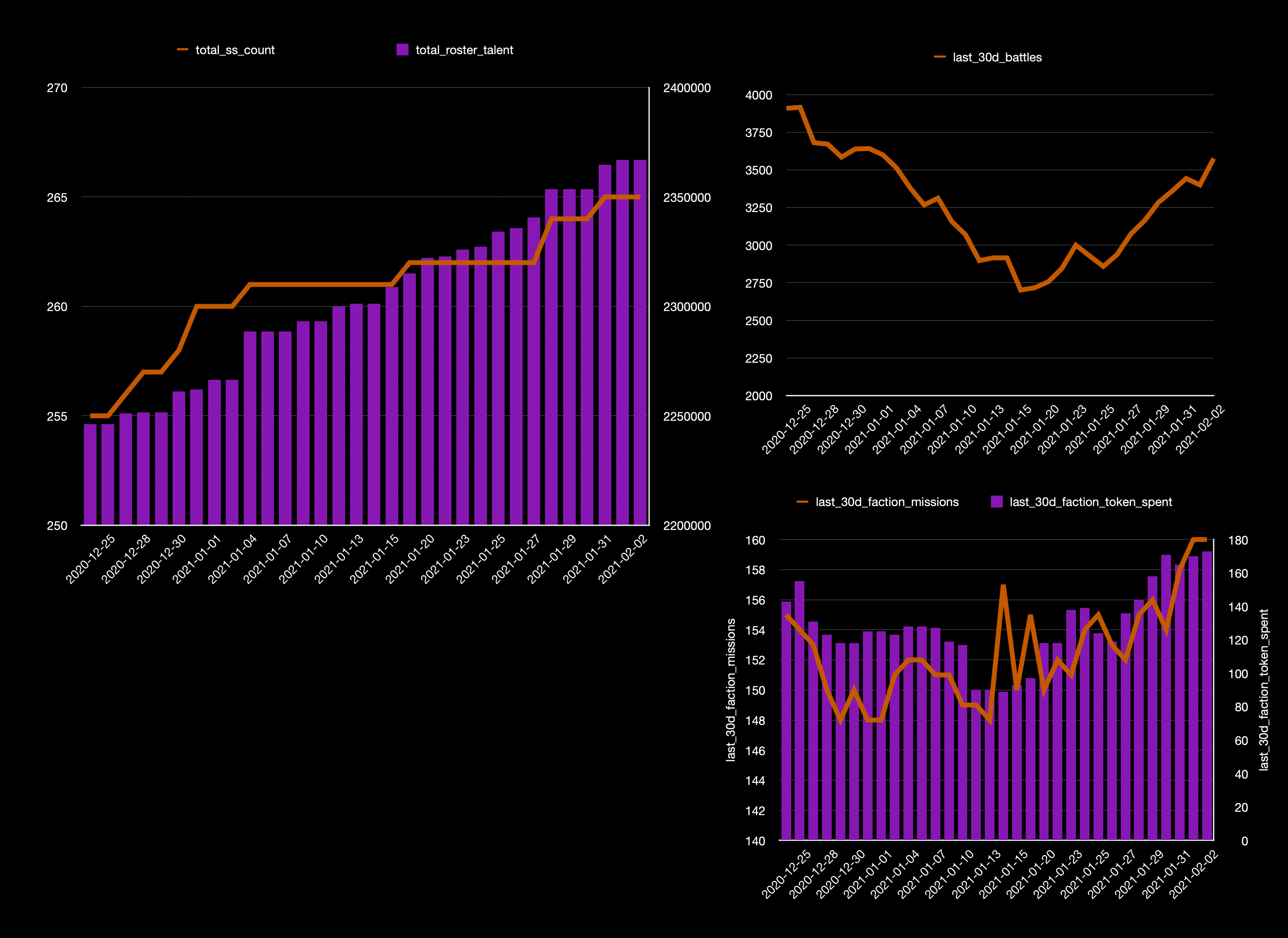Click the 120 token spent axis tick

point(1238,641)
